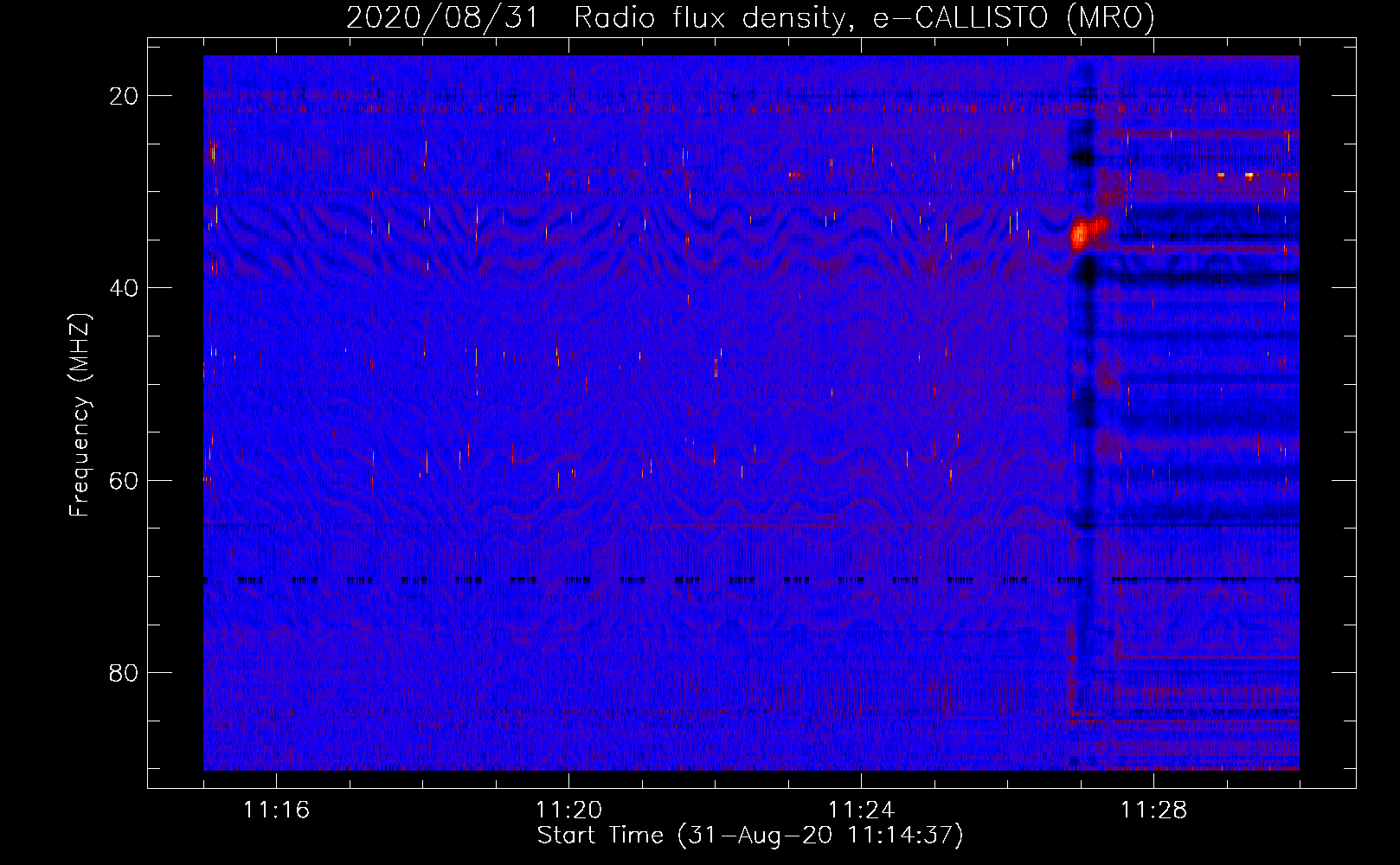Screen dimensions: 1400x865
Task: Click the '11:16' time tick label
Action: click(276, 811)
